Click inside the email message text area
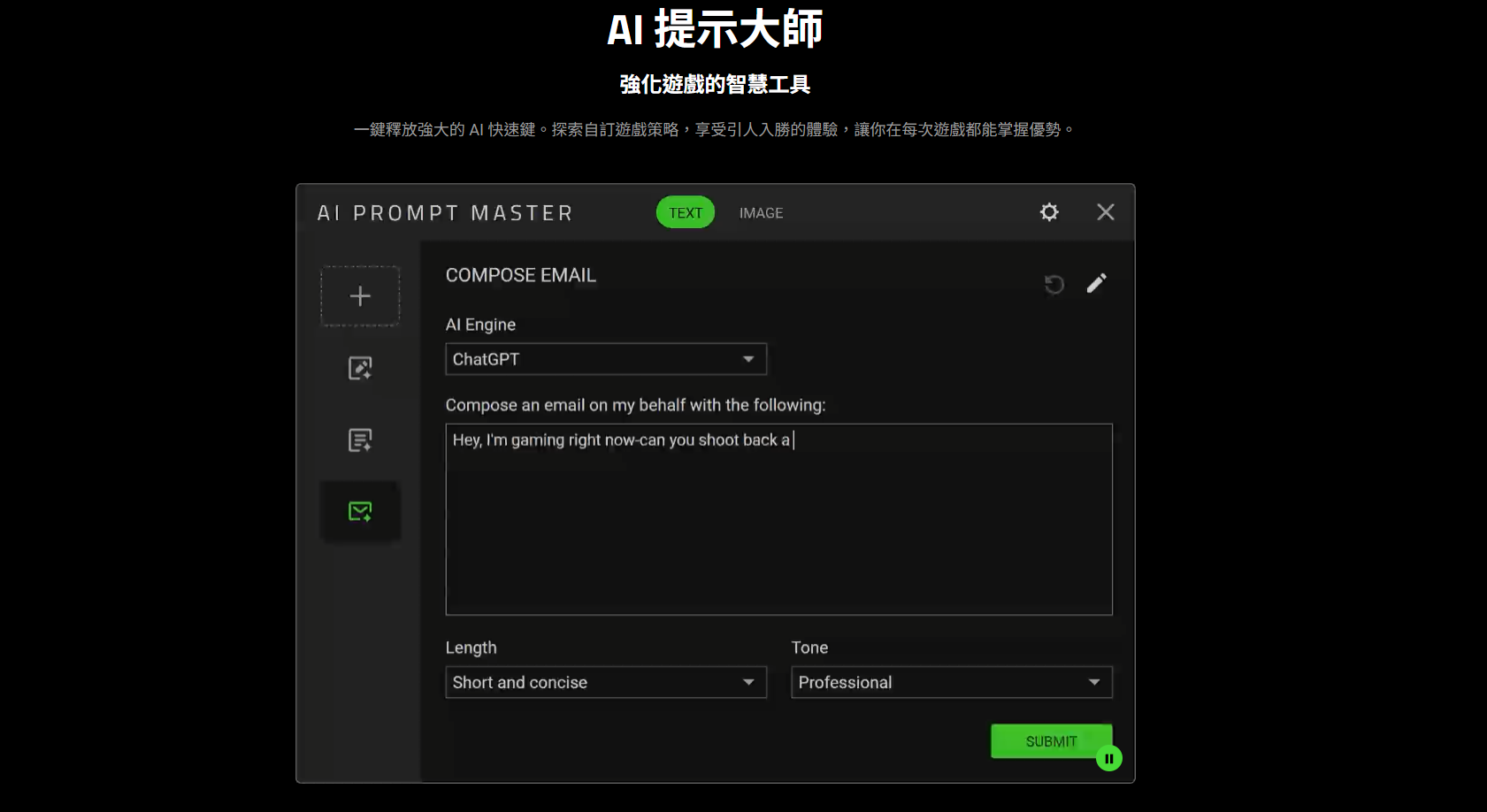The image size is (1487, 812). [778, 531]
